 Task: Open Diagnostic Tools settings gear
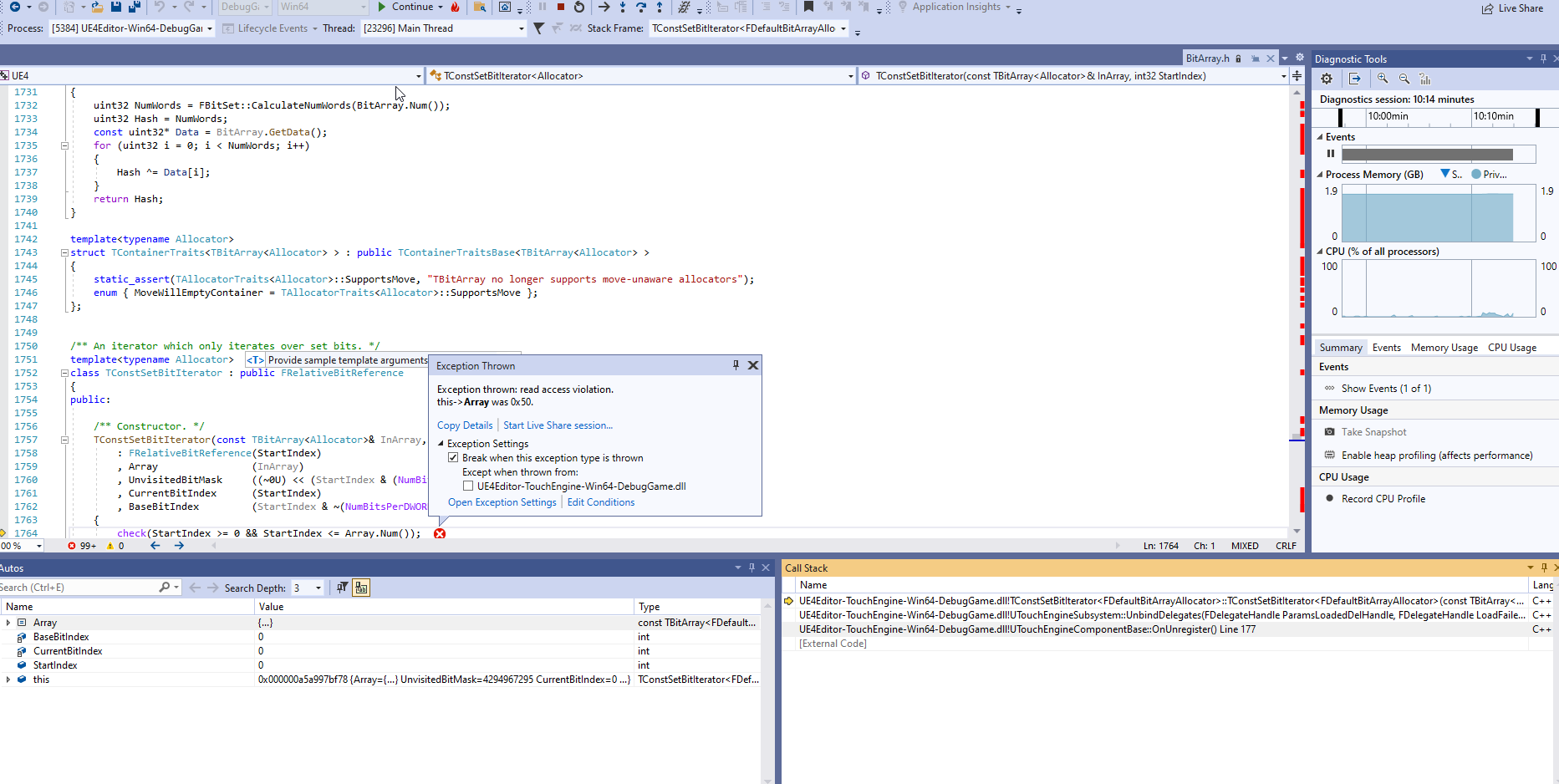(1327, 79)
